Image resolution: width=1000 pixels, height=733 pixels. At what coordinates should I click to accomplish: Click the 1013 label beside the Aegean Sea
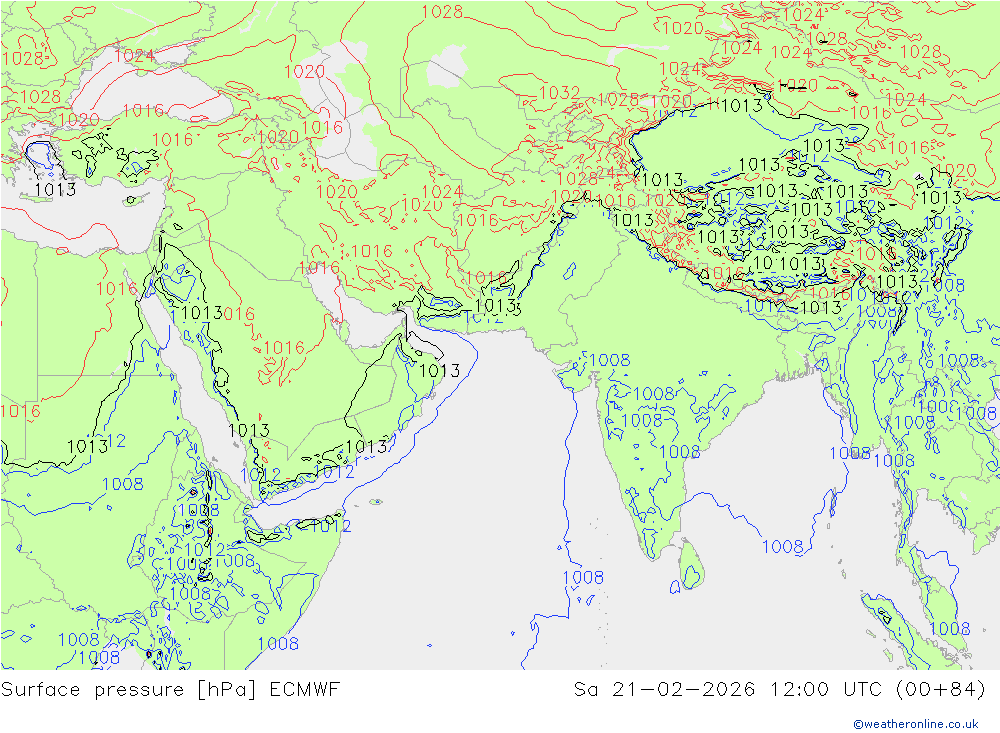pyautogui.click(x=55, y=189)
